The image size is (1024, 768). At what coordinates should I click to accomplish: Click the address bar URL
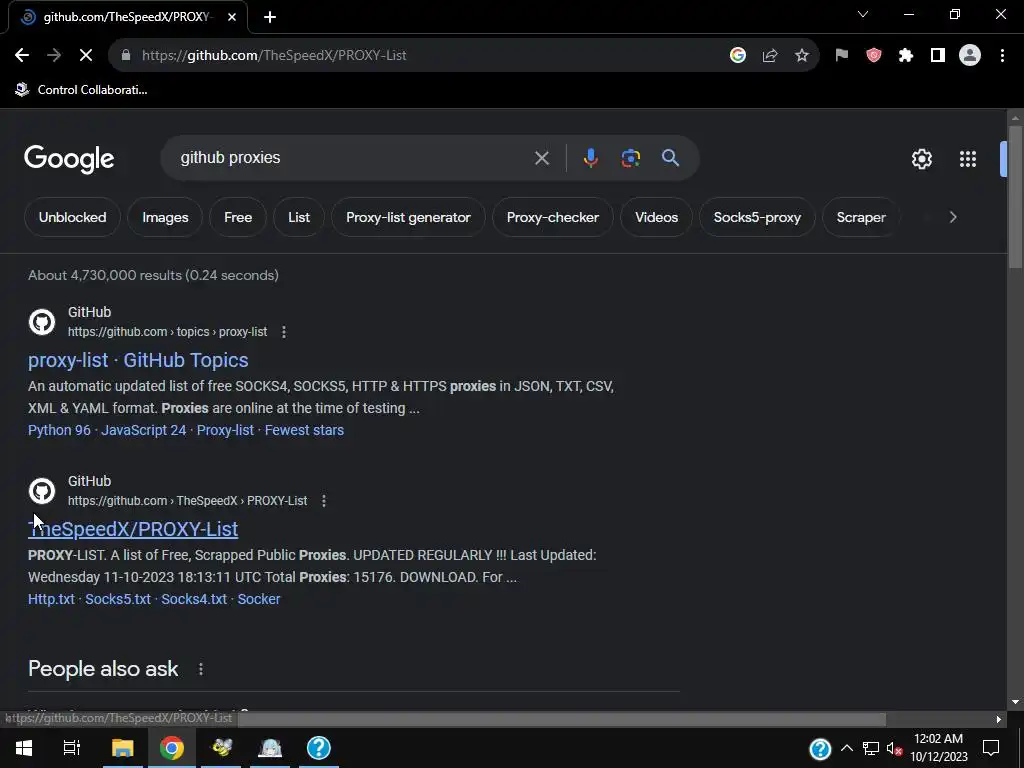(274, 56)
